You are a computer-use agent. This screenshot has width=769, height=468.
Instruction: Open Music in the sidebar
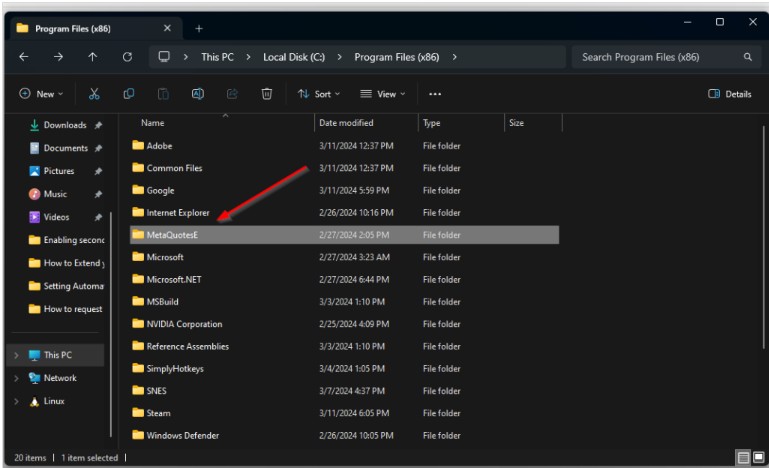[x=55, y=194]
